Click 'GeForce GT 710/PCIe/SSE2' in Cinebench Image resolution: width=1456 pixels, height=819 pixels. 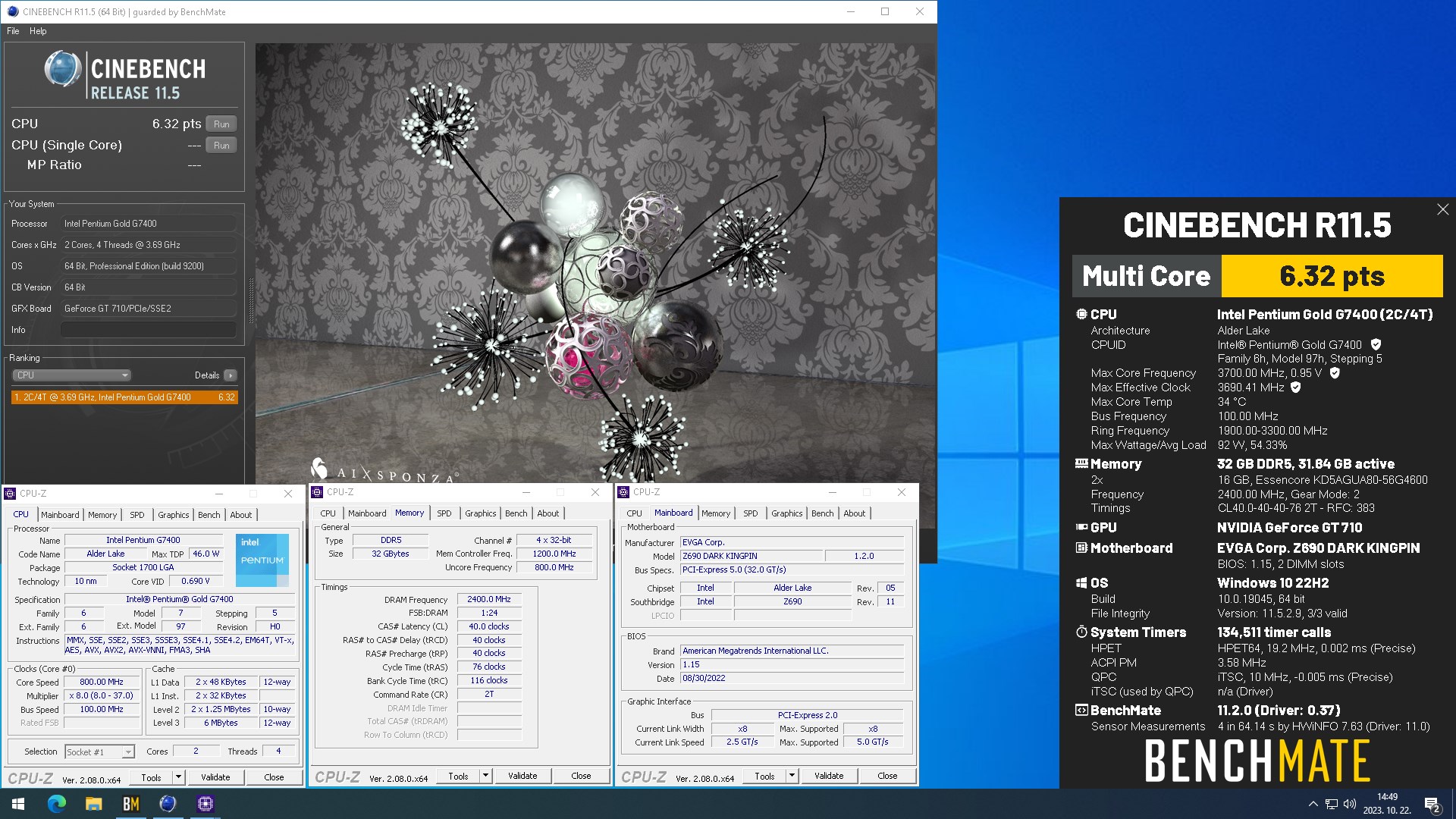click(118, 309)
